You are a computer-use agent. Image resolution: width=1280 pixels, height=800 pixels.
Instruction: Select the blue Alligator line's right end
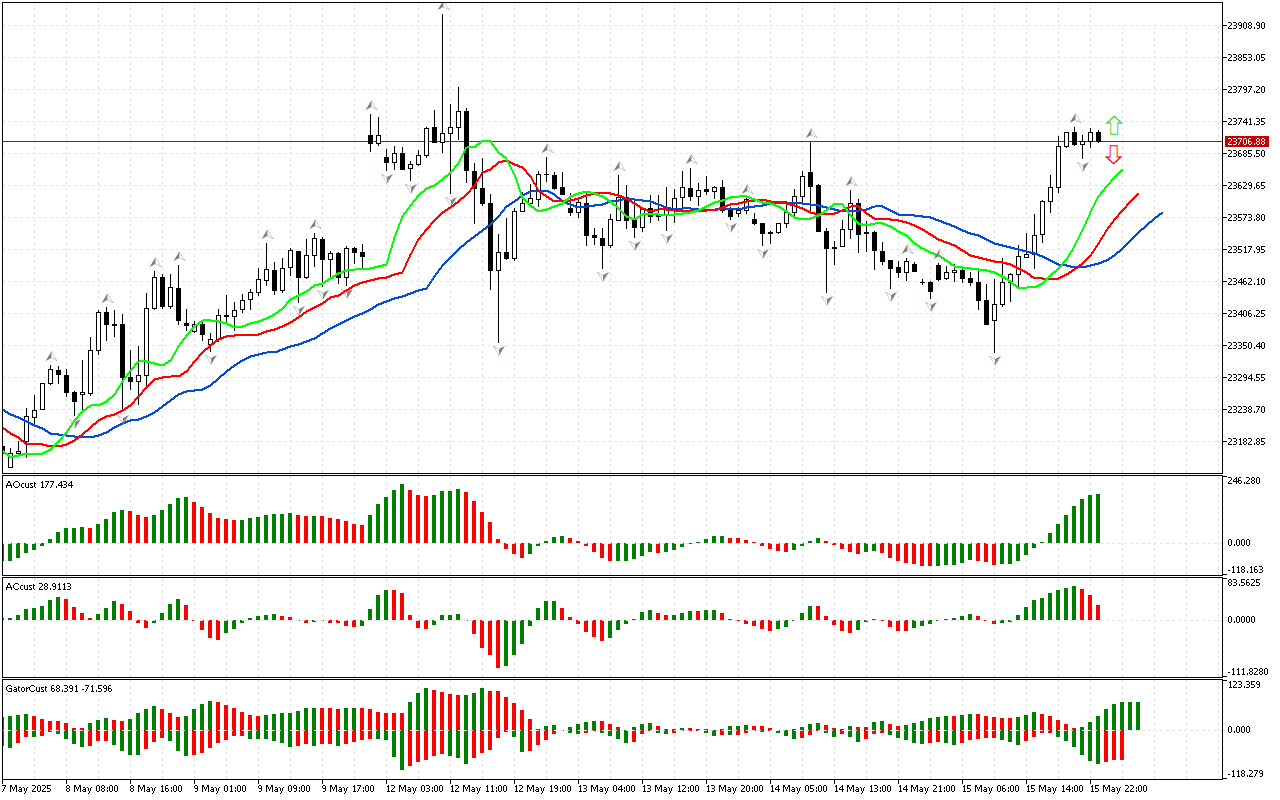(x=1160, y=213)
